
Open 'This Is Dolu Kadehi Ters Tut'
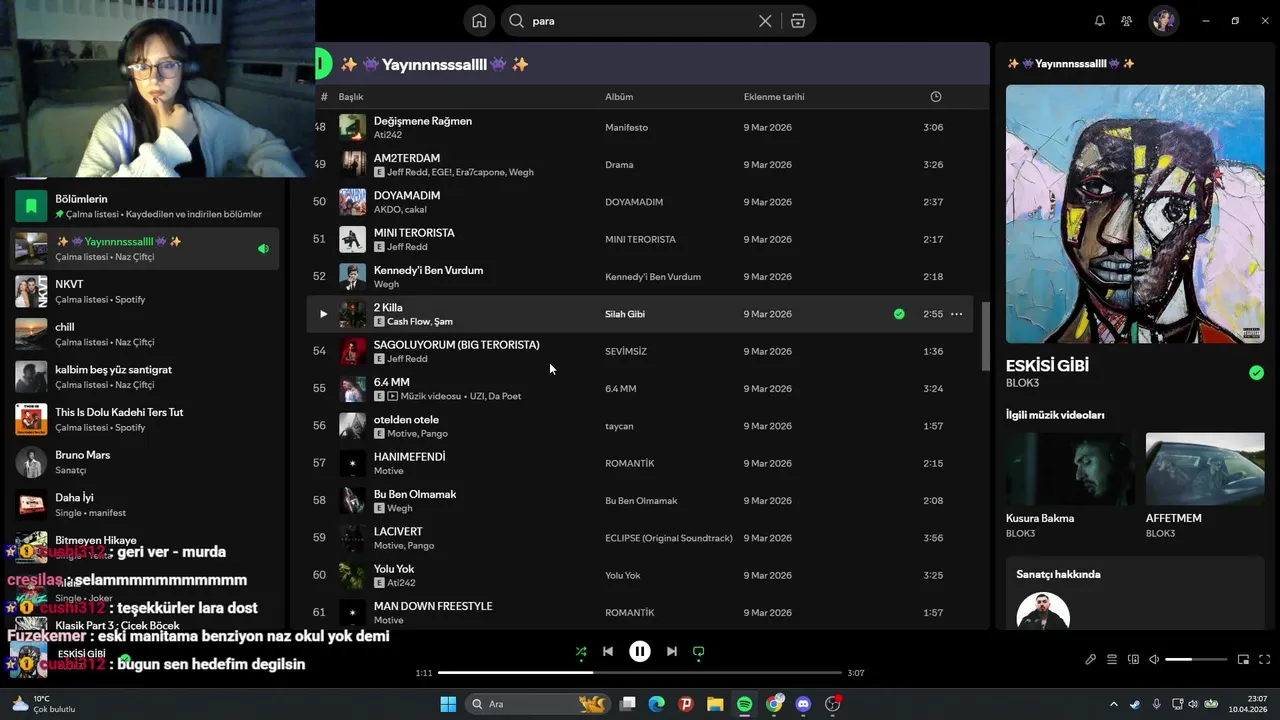click(145, 419)
